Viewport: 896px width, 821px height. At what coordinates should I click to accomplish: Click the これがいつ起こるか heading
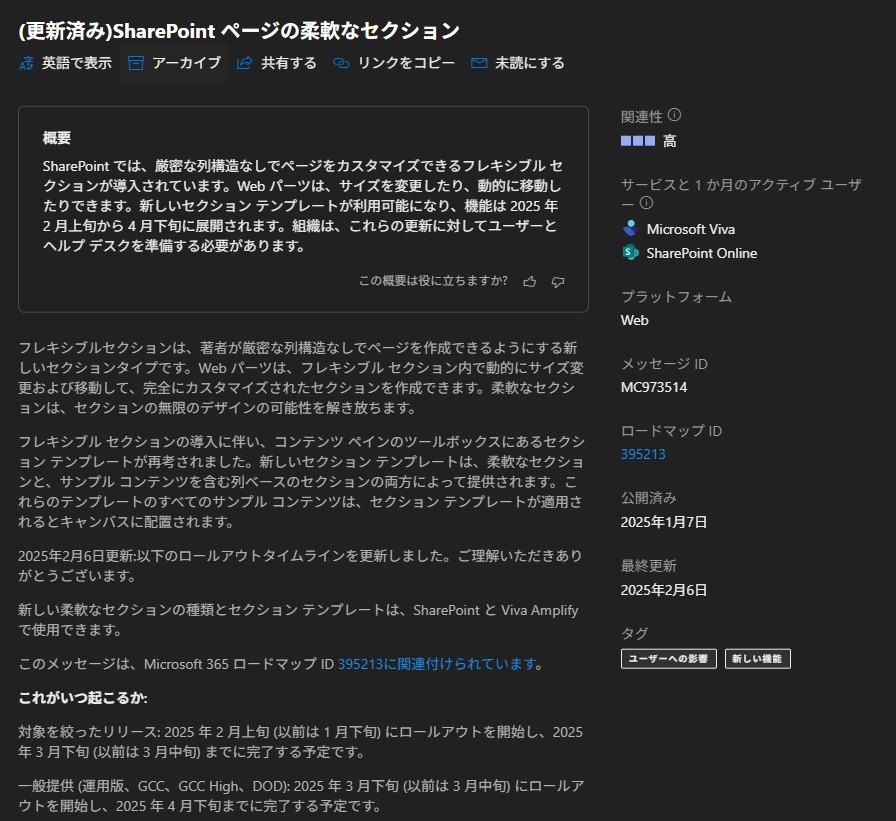point(83,698)
